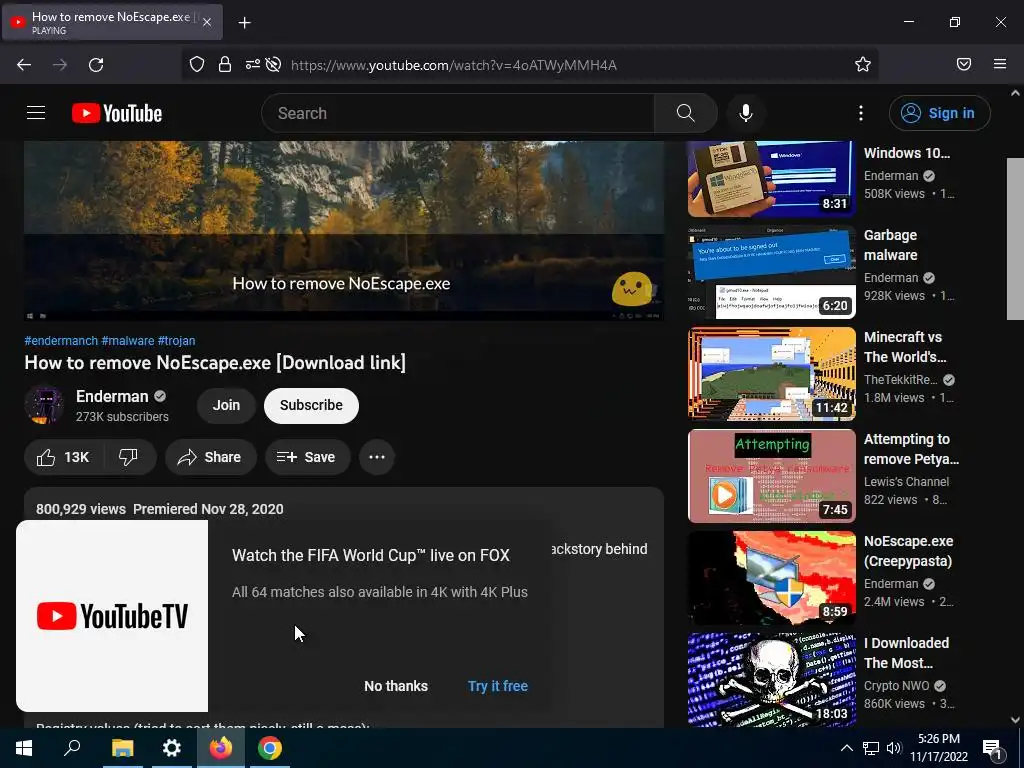Open the Windows Start menu
The width and height of the screenshot is (1024, 768).
tap(24, 748)
